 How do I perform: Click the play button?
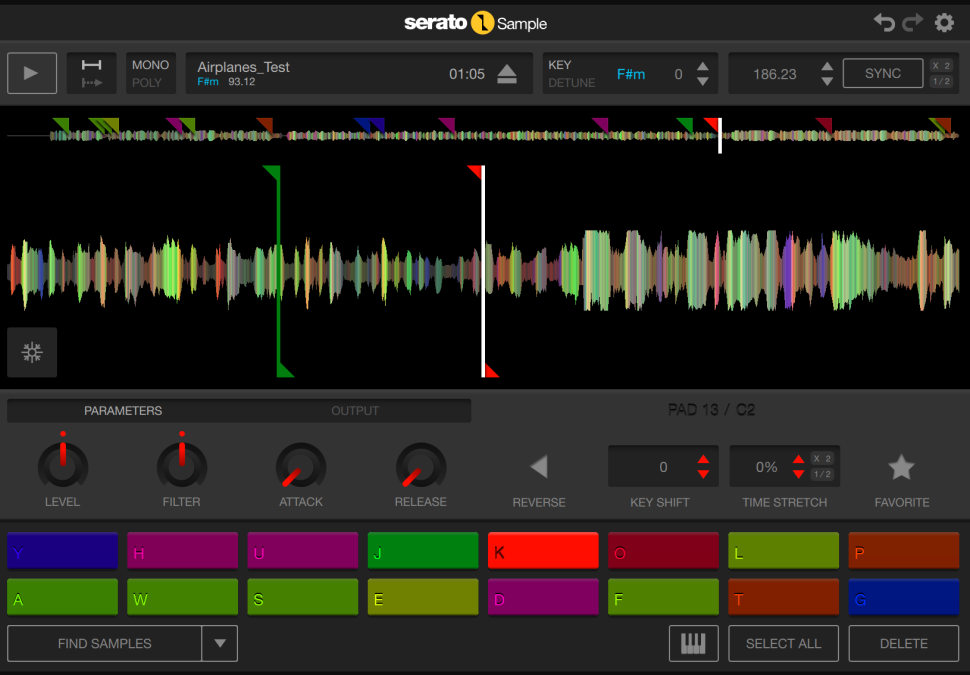click(x=31, y=73)
